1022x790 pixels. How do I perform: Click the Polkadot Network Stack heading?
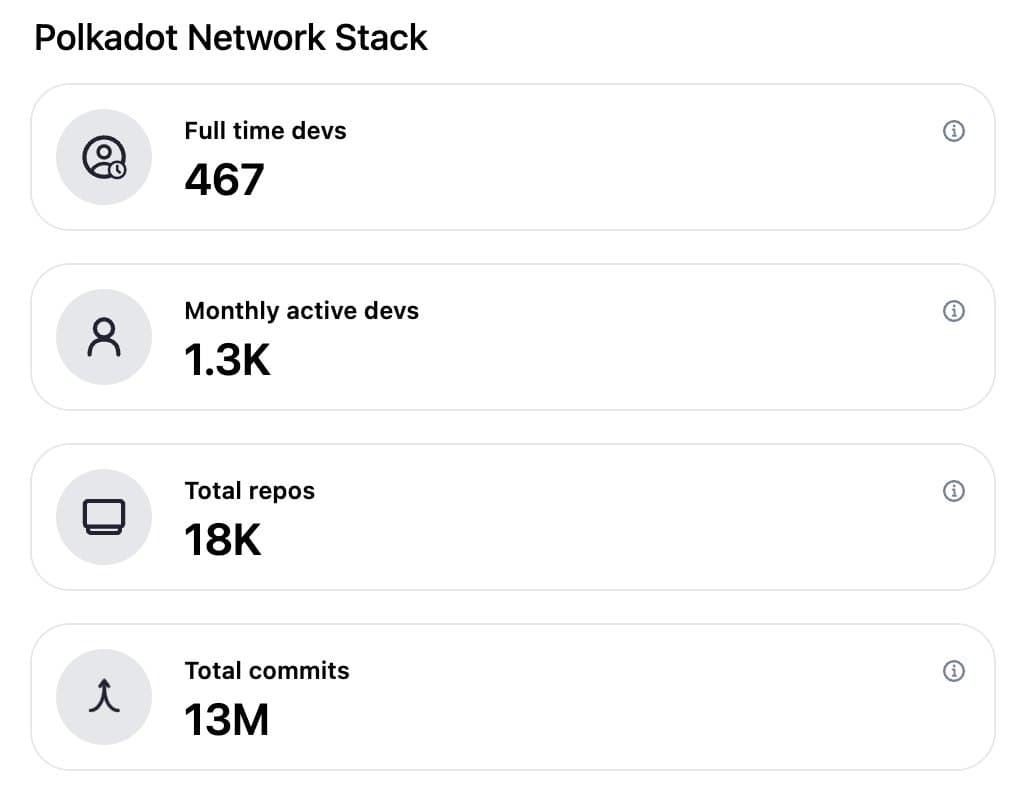[x=231, y=38]
